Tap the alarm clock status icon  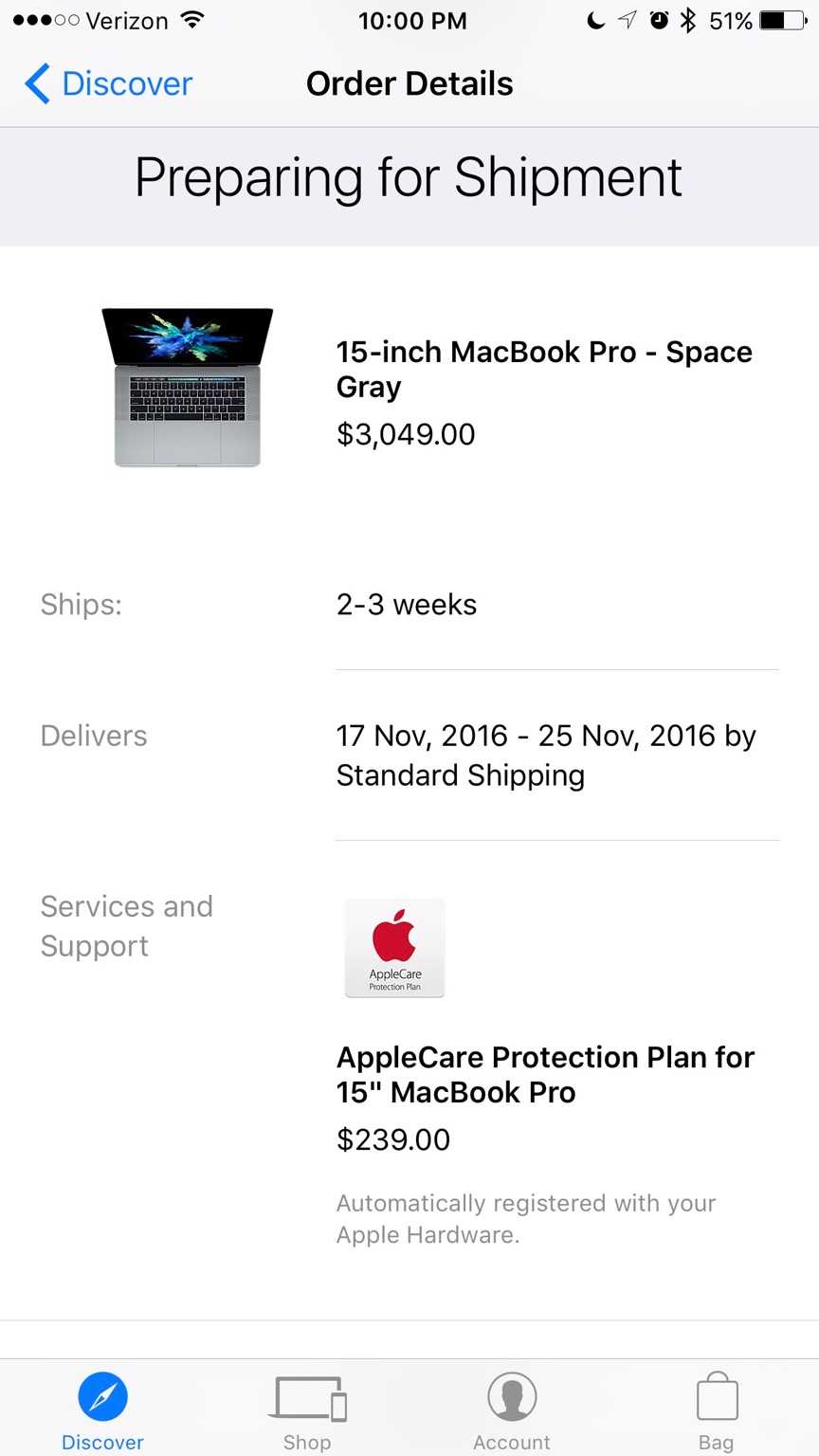click(x=659, y=20)
